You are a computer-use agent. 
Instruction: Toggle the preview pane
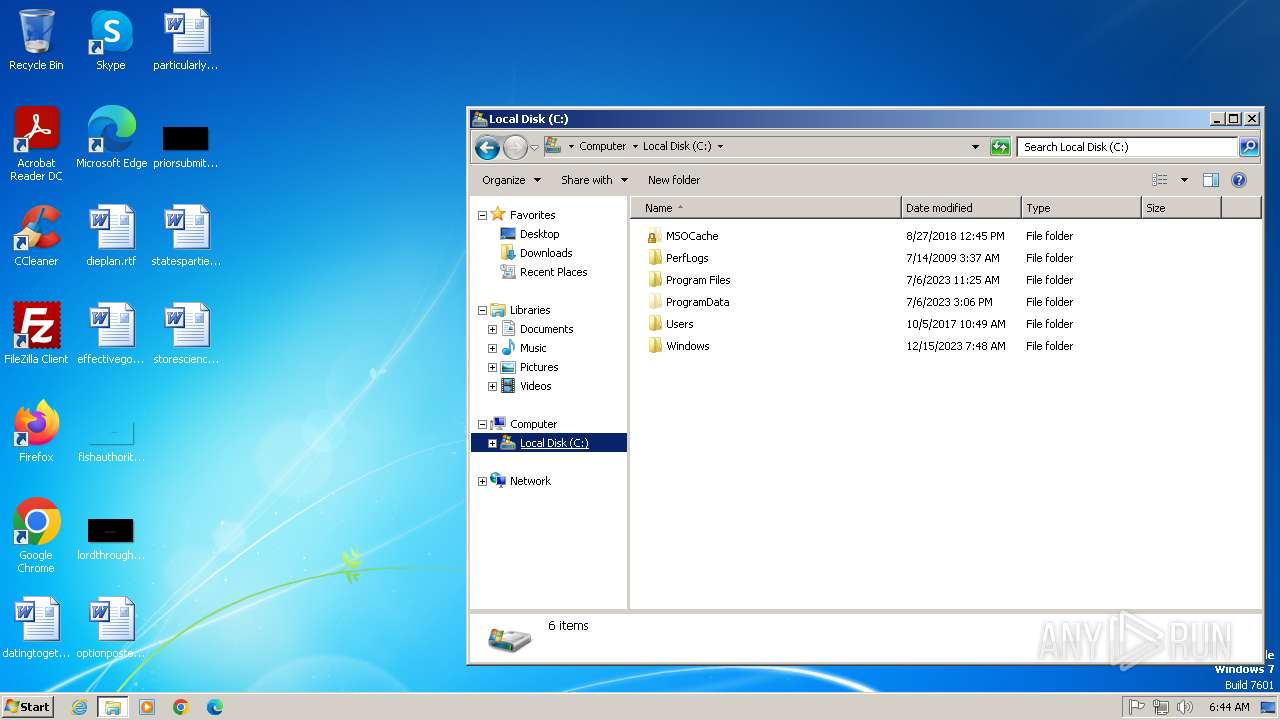tap(1211, 180)
